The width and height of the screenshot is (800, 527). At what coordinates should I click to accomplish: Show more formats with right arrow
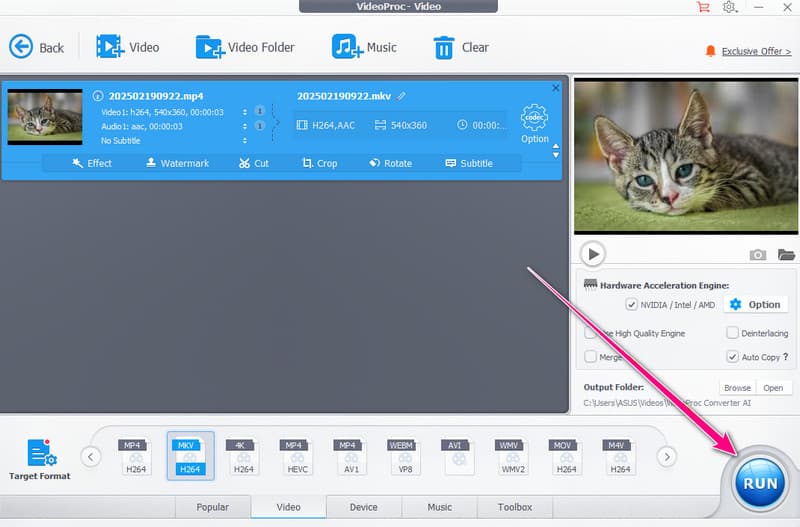pos(667,457)
